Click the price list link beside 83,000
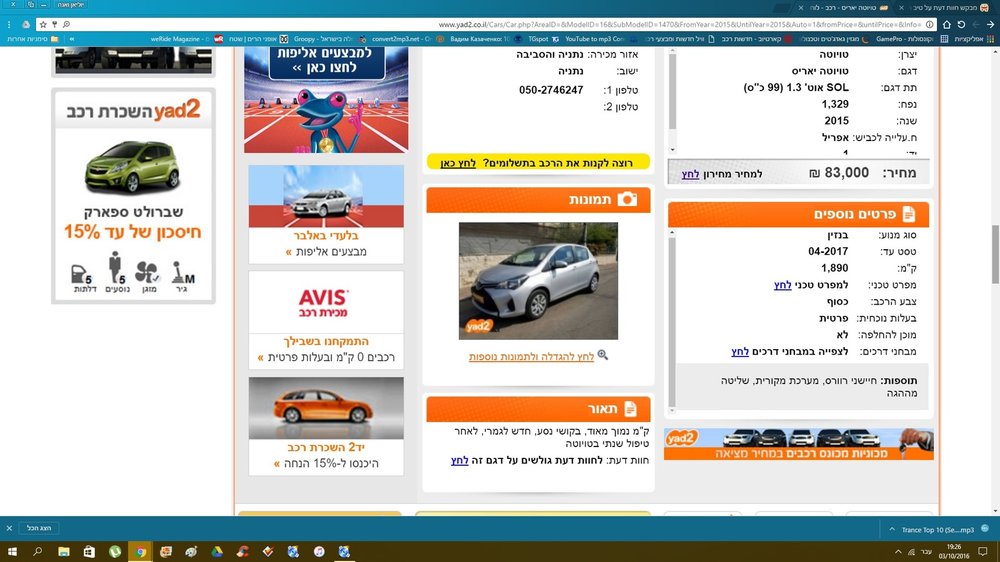This screenshot has height=562, width=1000. click(x=690, y=174)
